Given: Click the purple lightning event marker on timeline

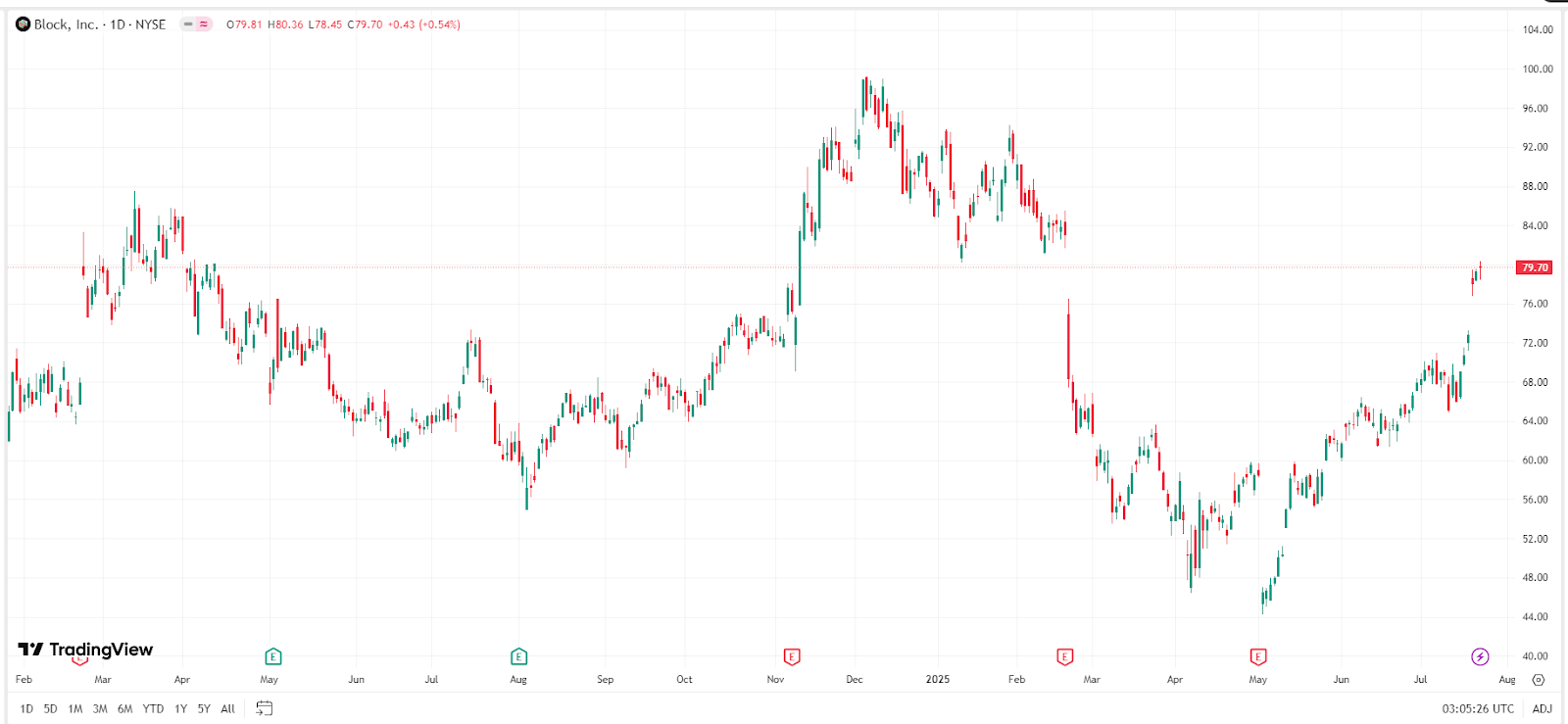Looking at the screenshot, I should [x=1478, y=658].
